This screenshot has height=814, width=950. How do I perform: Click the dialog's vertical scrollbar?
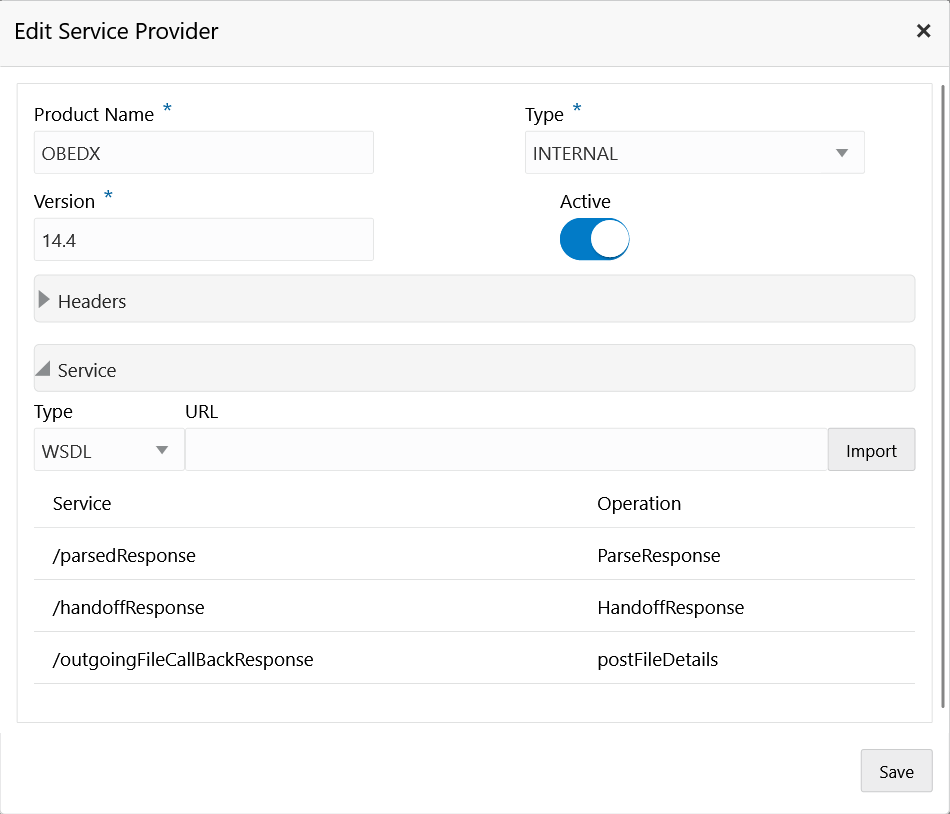[x=943, y=400]
